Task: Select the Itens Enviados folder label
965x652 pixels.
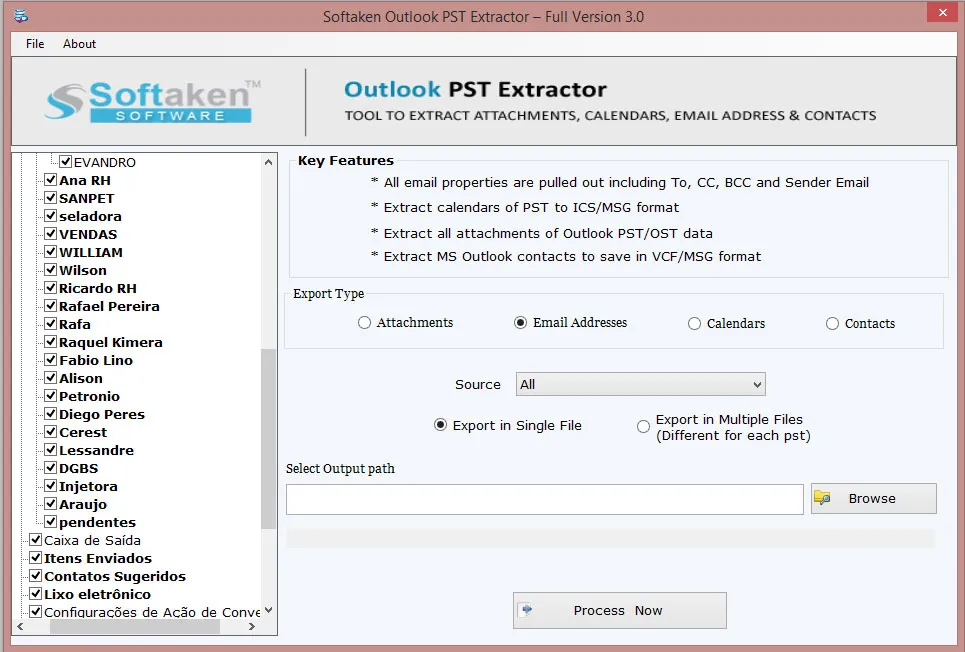Action: [x=98, y=558]
